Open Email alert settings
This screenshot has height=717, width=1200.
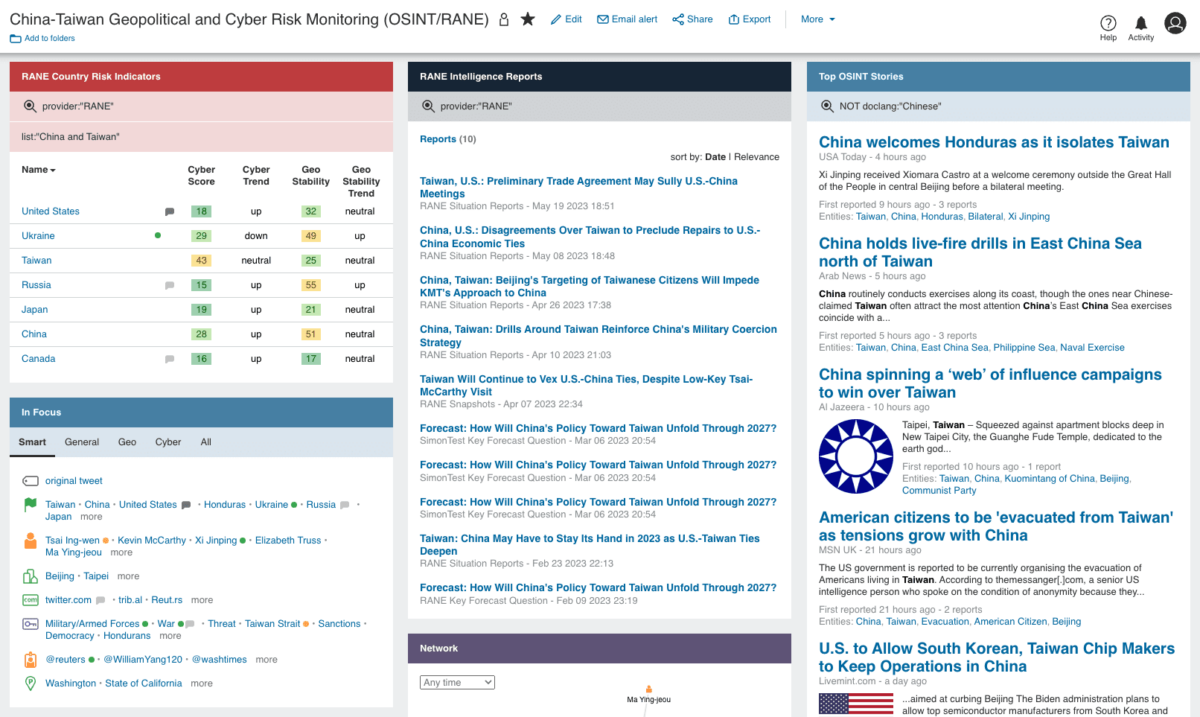pyautogui.click(x=627, y=19)
